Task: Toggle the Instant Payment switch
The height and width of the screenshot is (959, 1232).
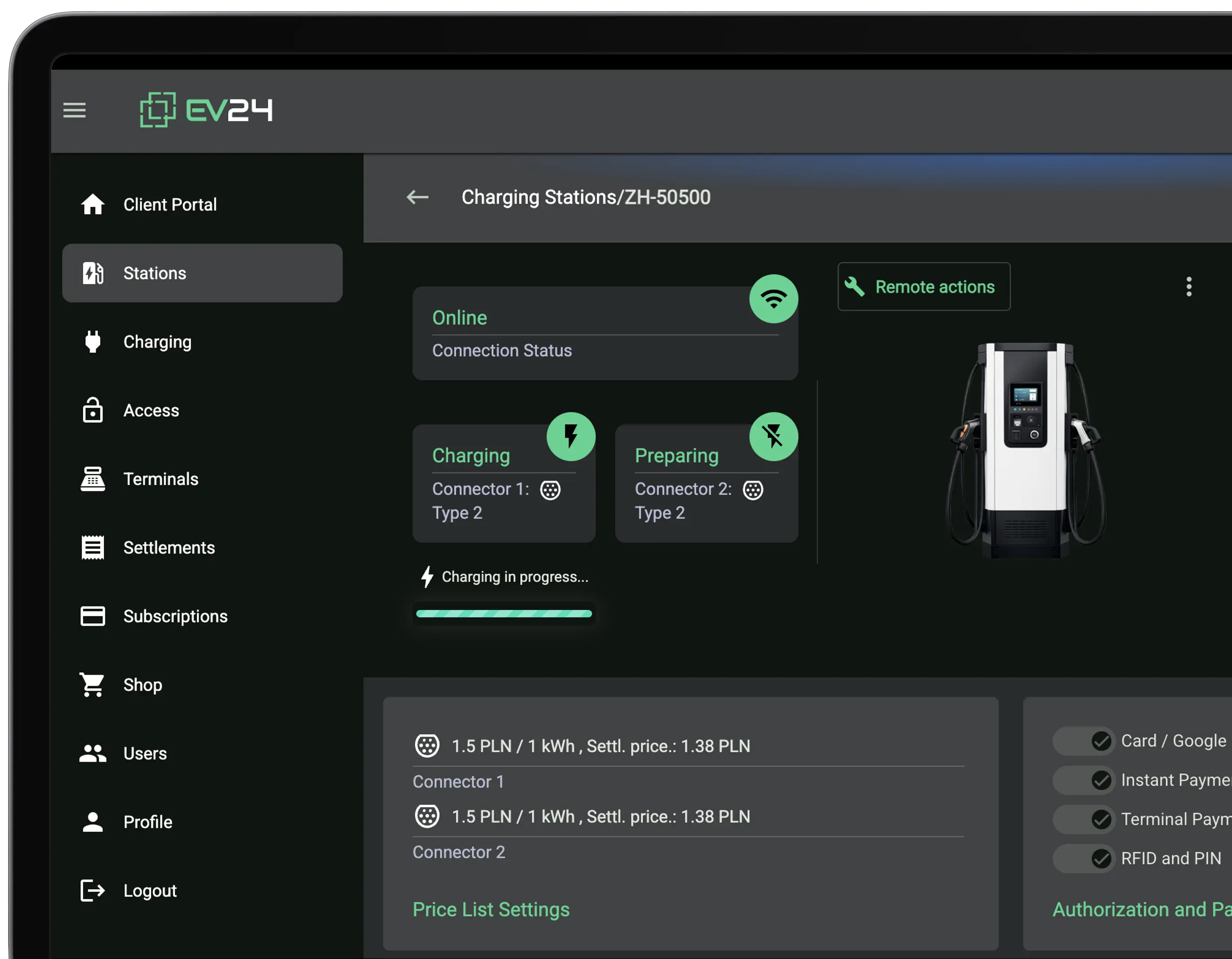Action: pos(1083,780)
